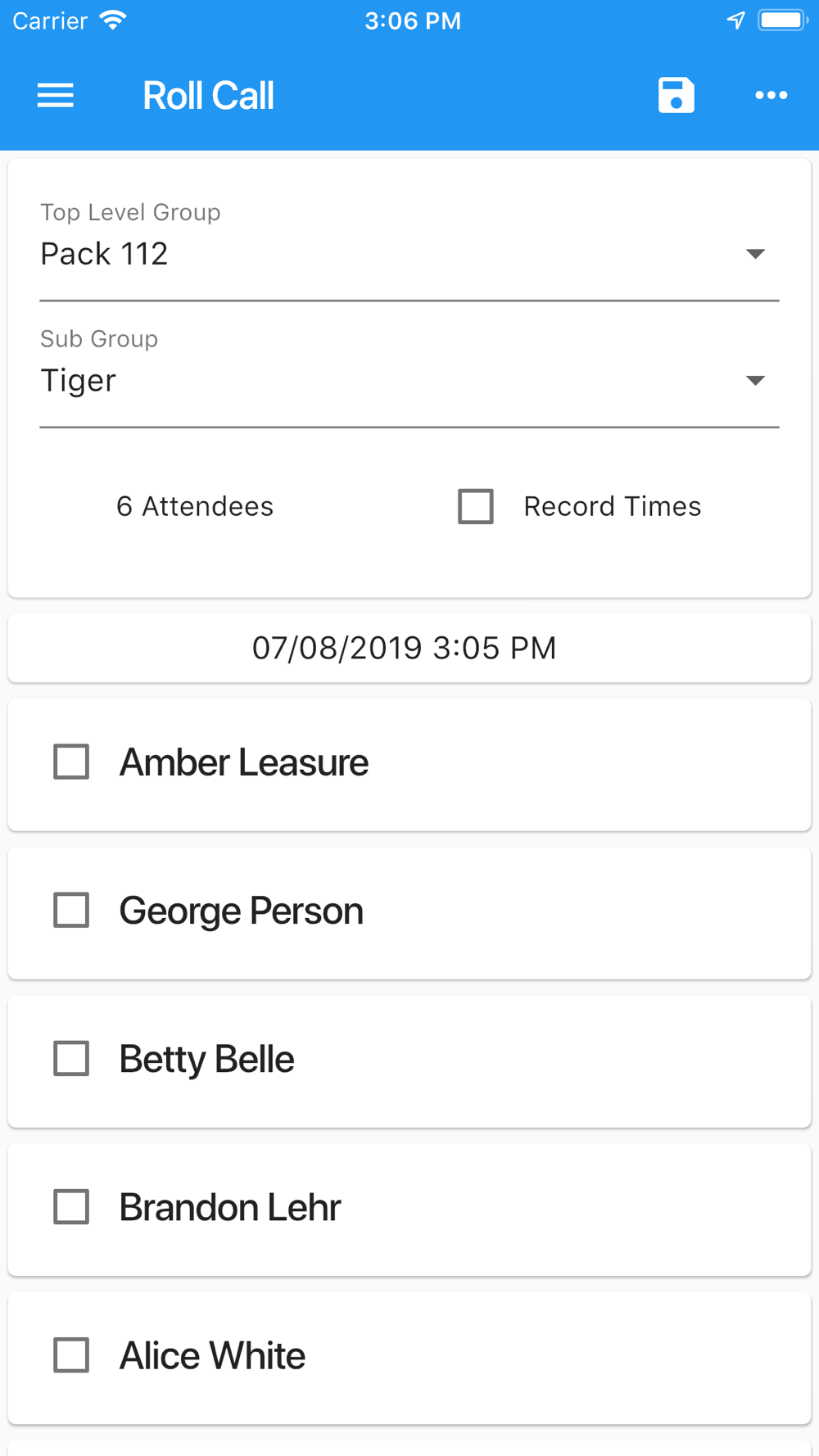Viewport: 819px width, 1456px height.
Task: Choose the Tiger sub group value
Action: point(409,381)
